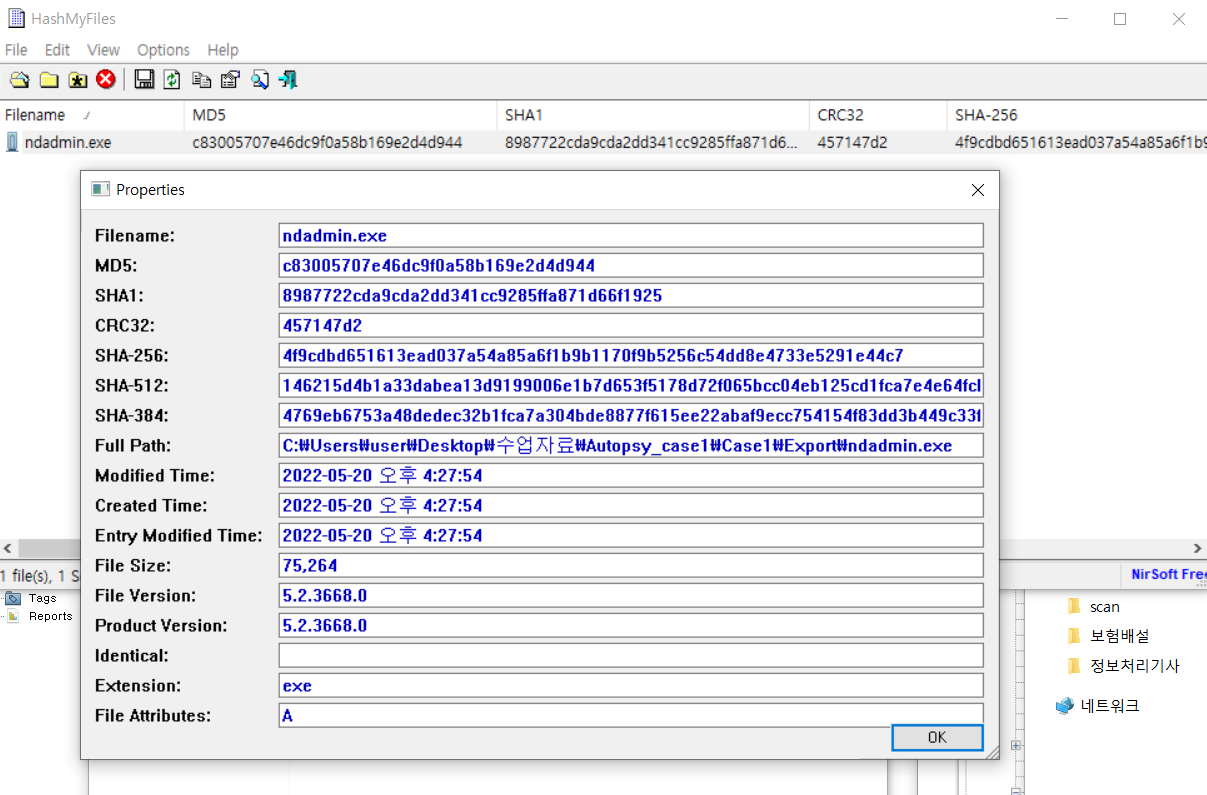Select the ndadmin.exe row in file list

coord(603,143)
